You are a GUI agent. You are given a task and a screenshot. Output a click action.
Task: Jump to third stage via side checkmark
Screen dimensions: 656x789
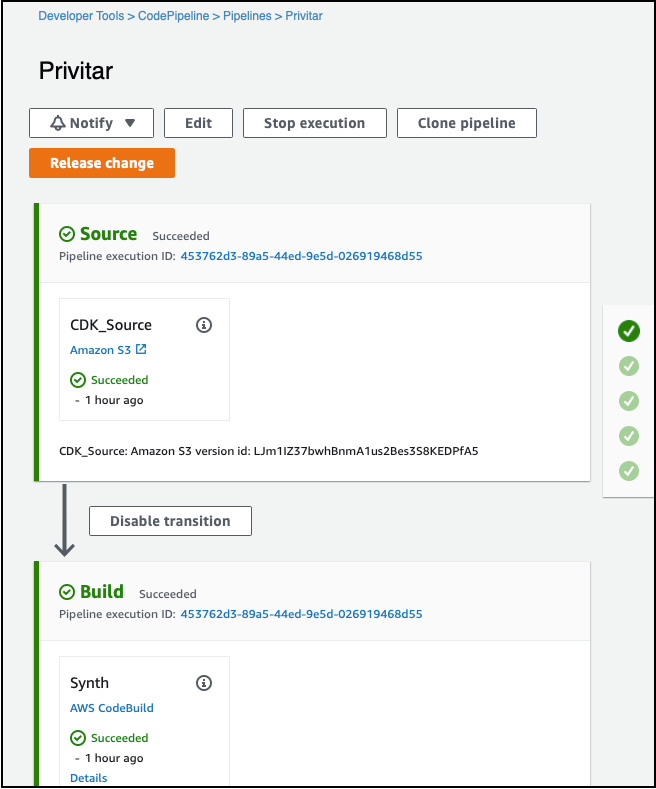629,401
